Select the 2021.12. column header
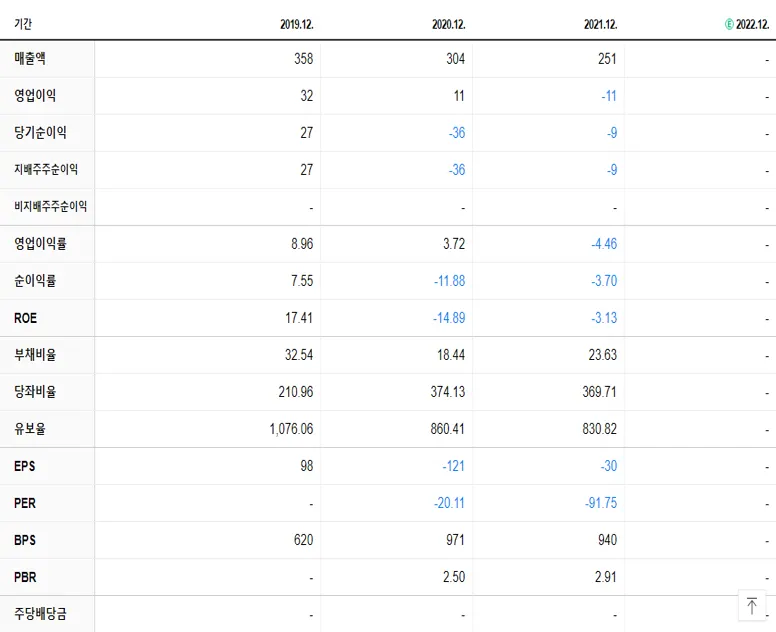Viewport: 776px width, 632px height. point(601,24)
